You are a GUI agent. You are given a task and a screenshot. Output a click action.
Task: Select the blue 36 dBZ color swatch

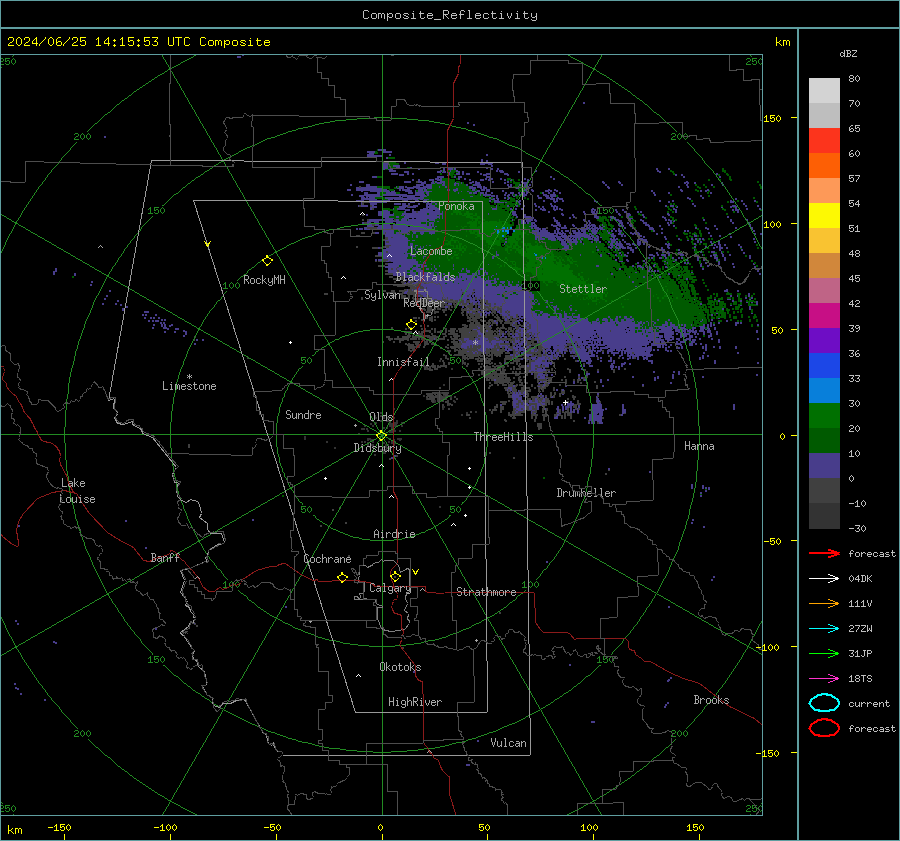(x=824, y=366)
